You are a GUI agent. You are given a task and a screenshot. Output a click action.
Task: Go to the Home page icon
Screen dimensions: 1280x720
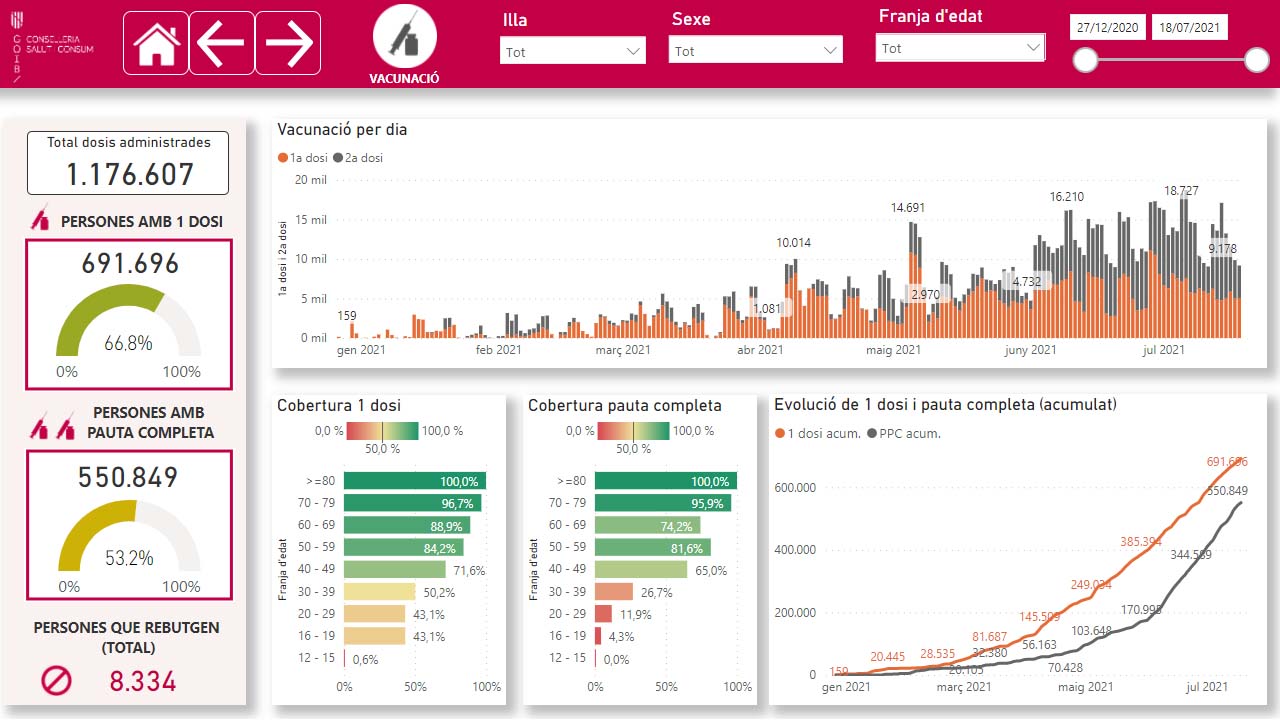[156, 43]
